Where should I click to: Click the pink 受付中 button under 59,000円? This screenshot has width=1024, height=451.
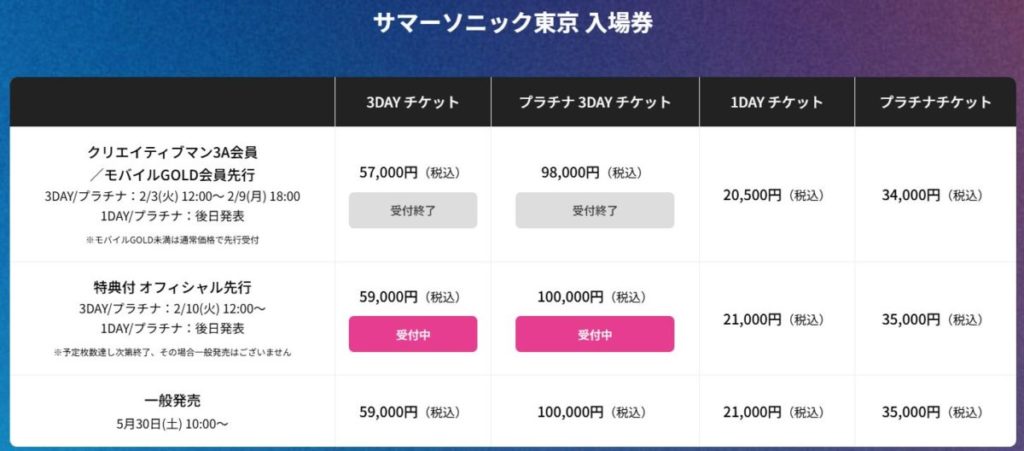413,334
